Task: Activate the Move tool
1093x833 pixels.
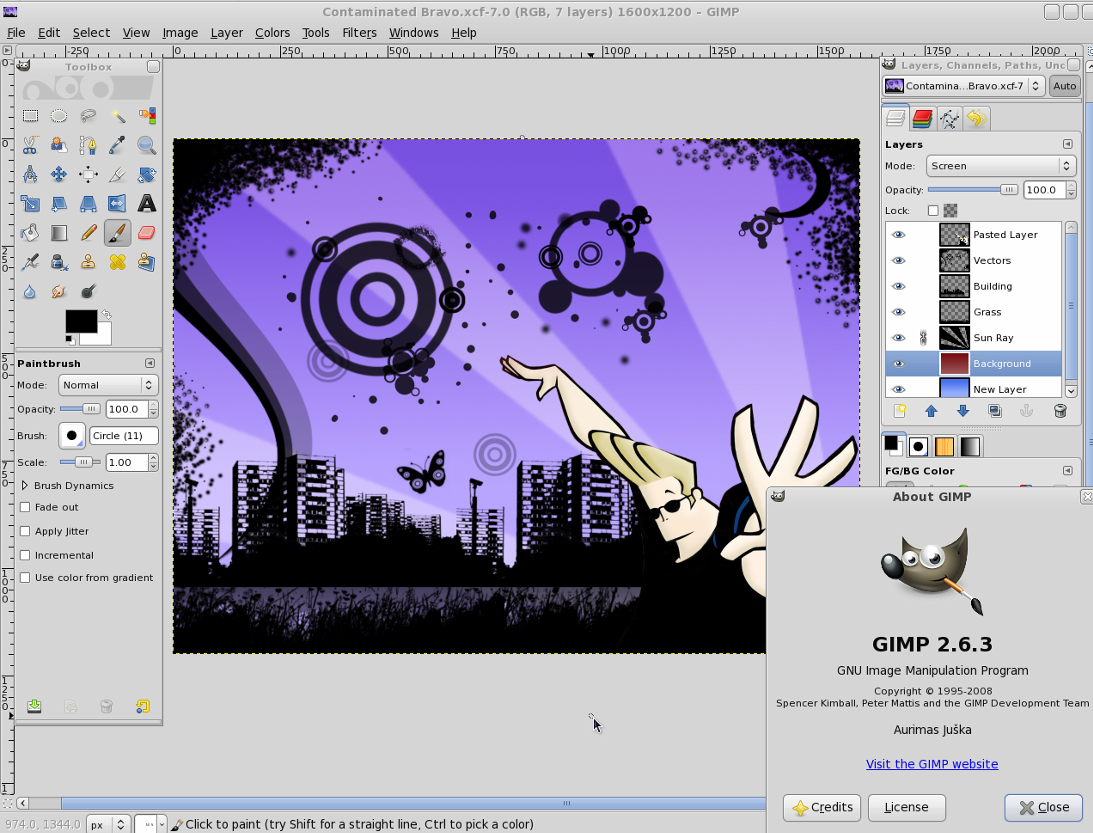Action: [x=59, y=175]
